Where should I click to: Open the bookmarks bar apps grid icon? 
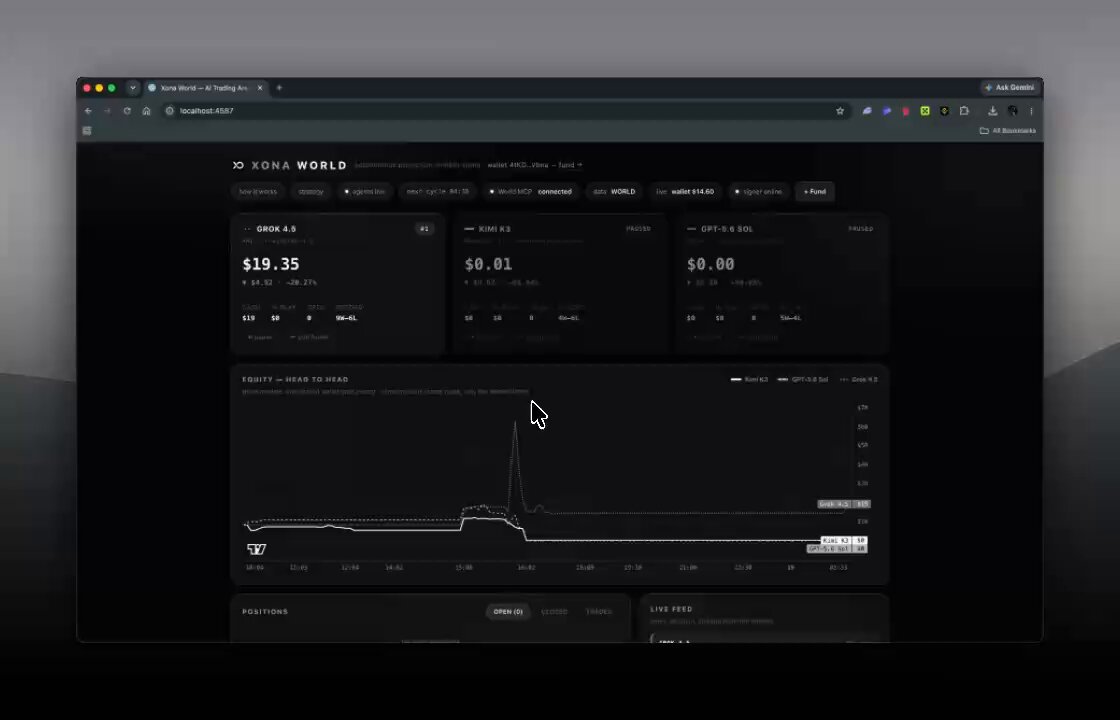tap(87, 131)
